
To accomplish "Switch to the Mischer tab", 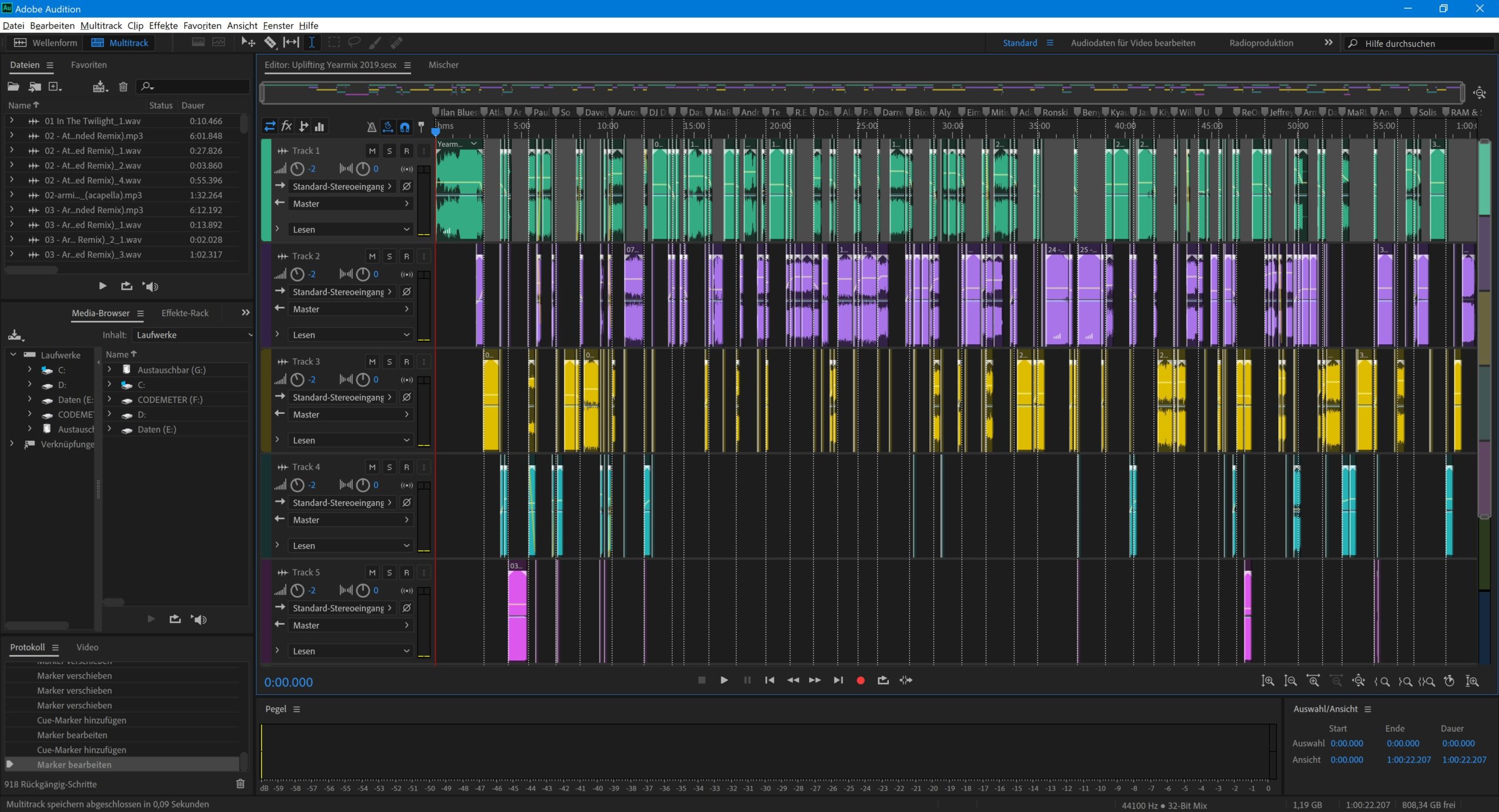I will coord(443,65).
